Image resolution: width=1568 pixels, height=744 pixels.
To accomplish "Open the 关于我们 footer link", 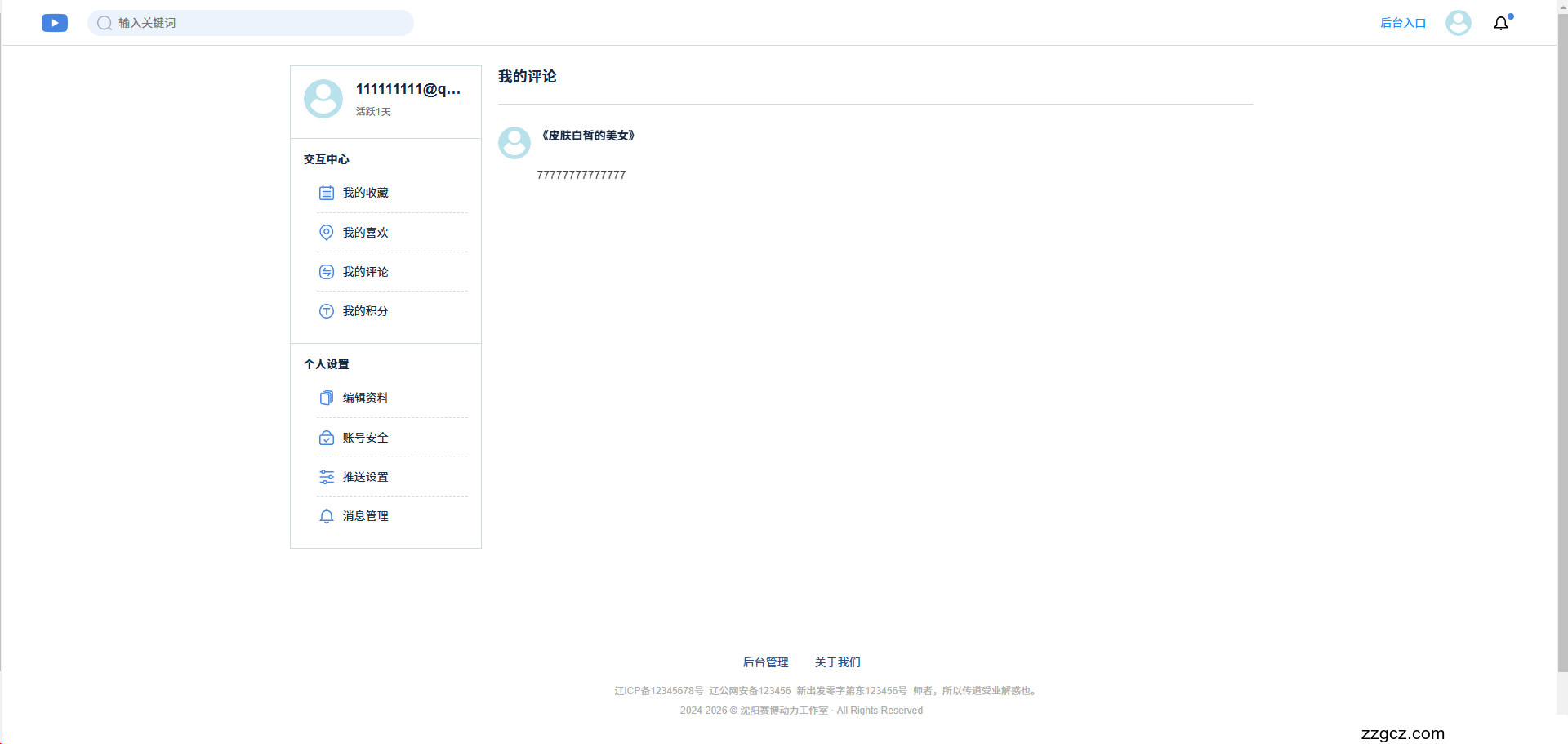I will tap(837, 662).
